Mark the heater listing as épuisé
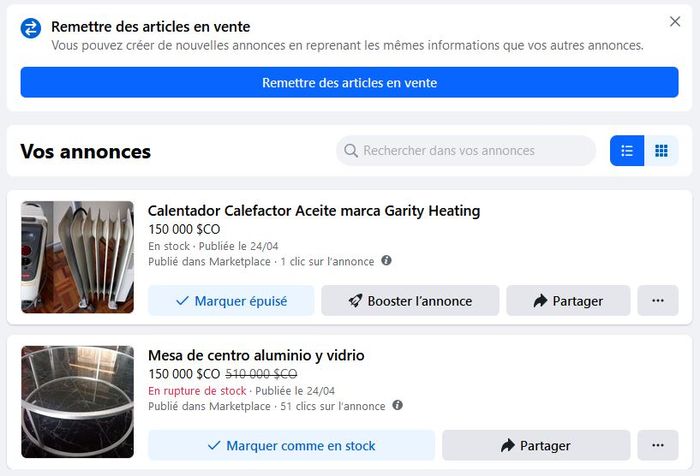The height and width of the screenshot is (476, 700). pos(231,301)
